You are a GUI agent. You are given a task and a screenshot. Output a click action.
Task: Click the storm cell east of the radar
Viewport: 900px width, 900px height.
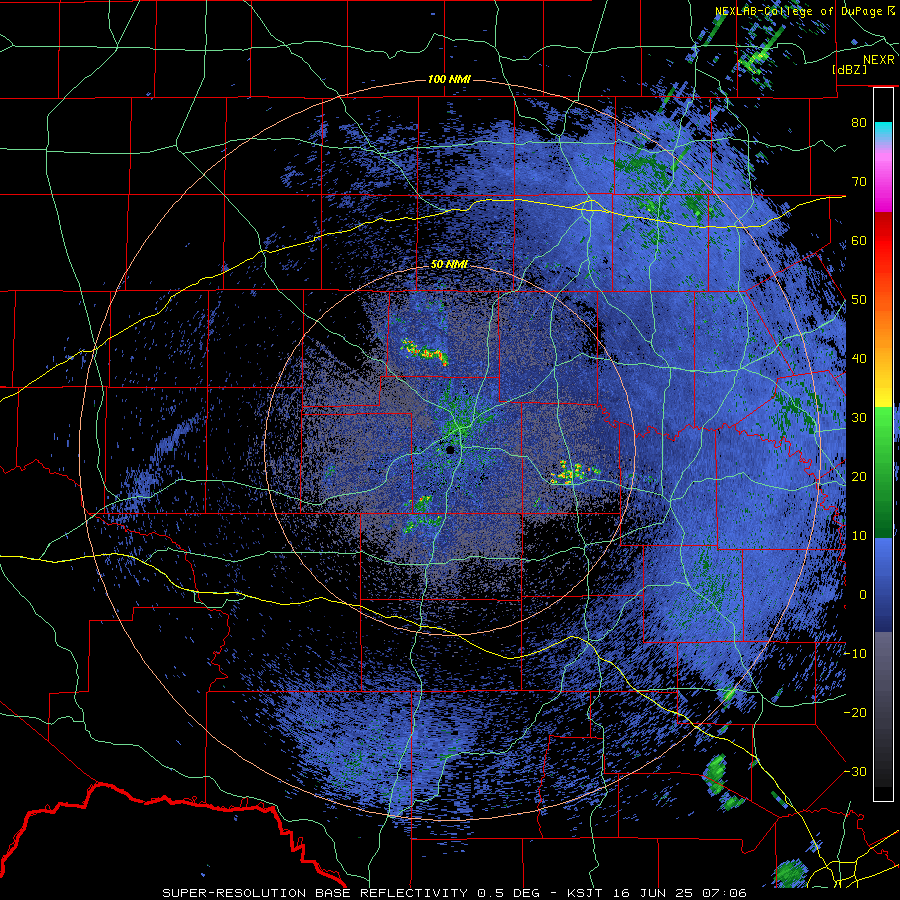[575, 472]
